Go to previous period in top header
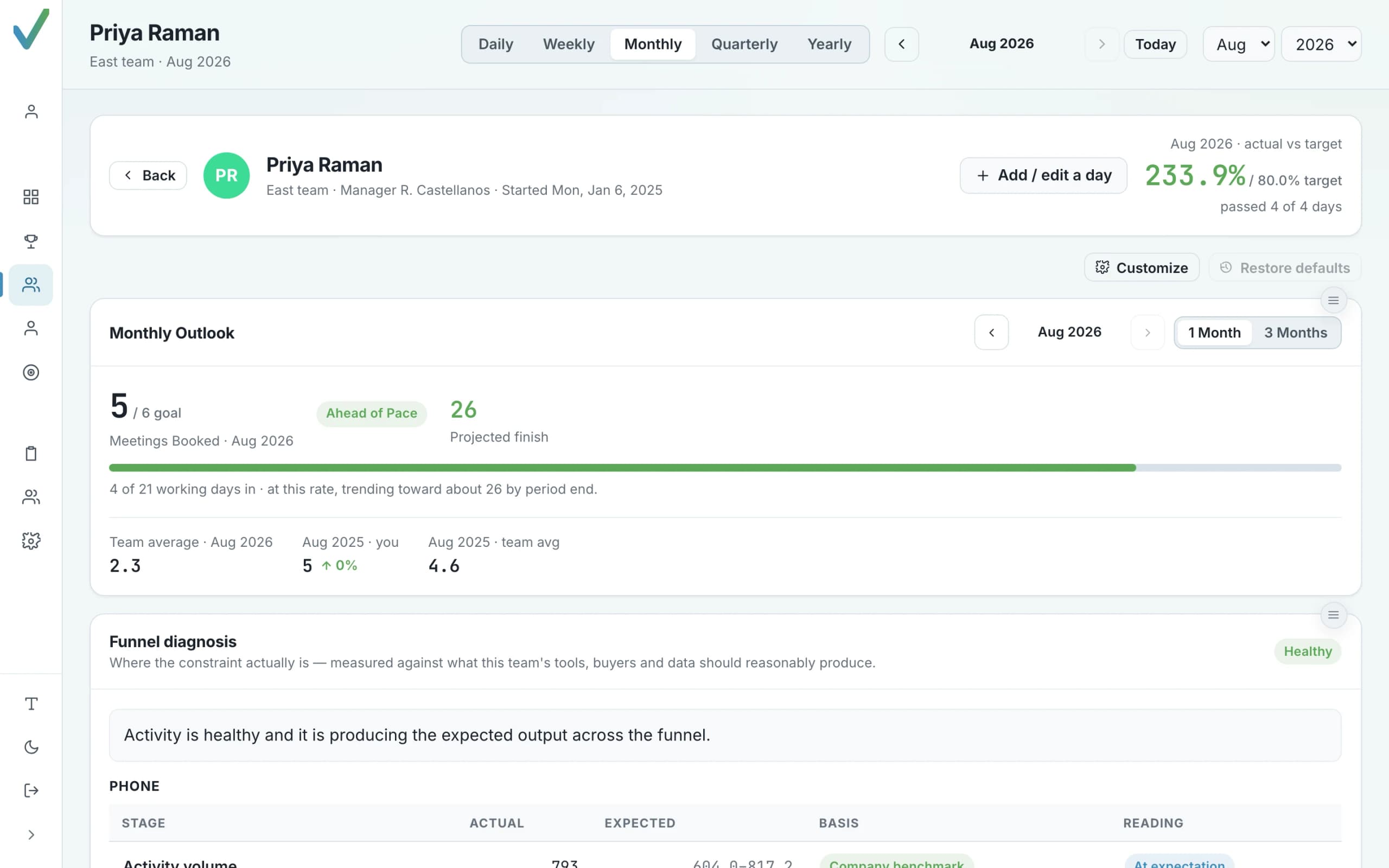The width and height of the screenshot is (1389, 868). (x=901, y=44)
